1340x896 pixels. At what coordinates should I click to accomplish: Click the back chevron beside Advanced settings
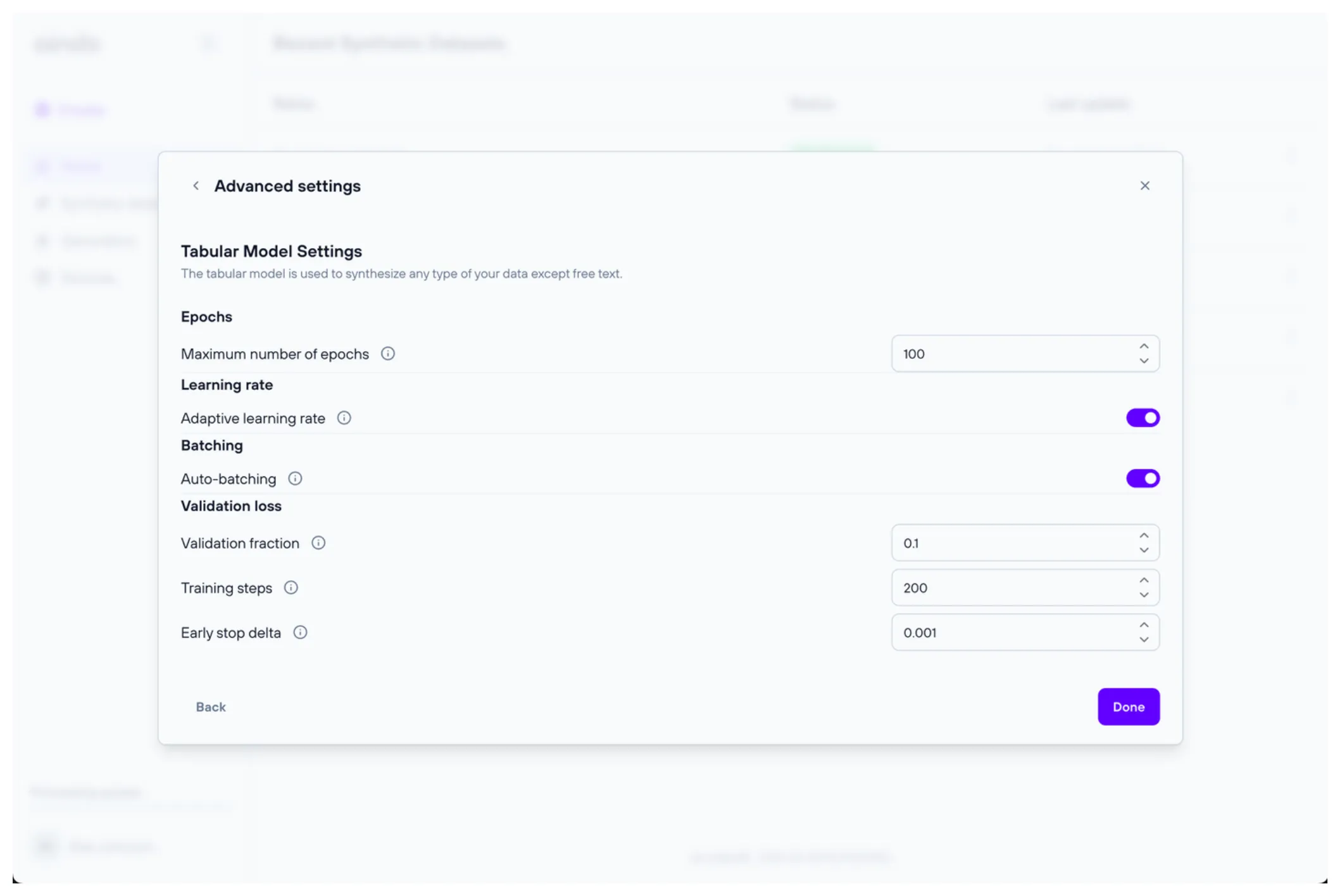tap(196, 186)
